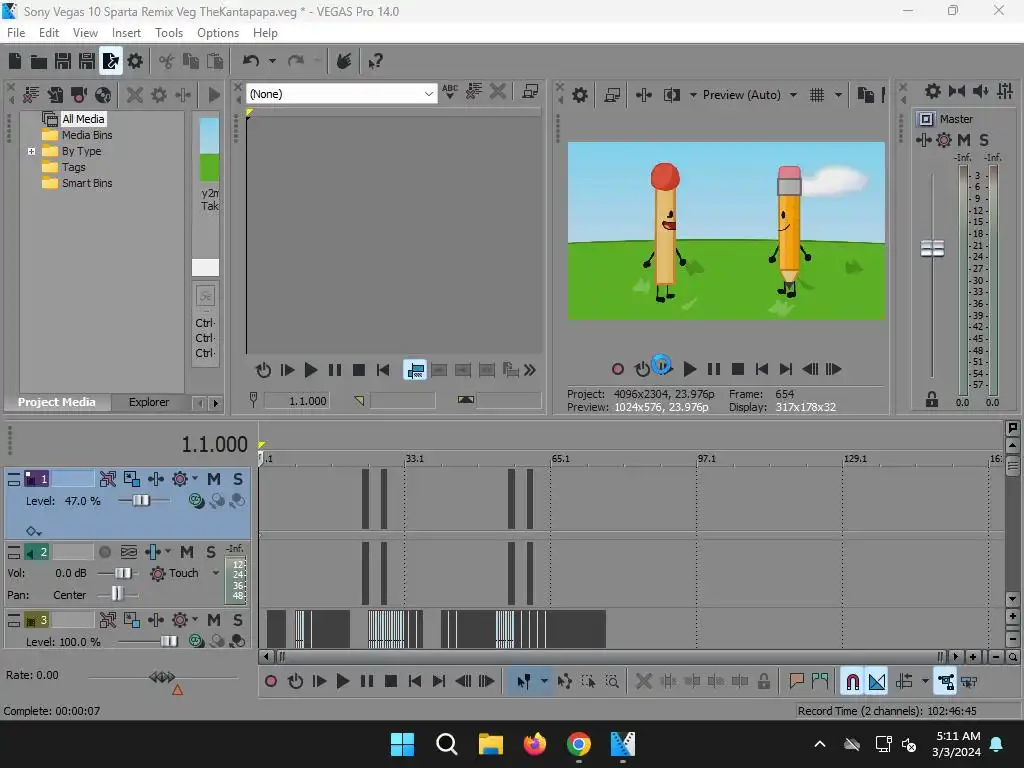Adjust track 1 Level slider
This screenshot has width=1024, height=768.
pos(141,501)
